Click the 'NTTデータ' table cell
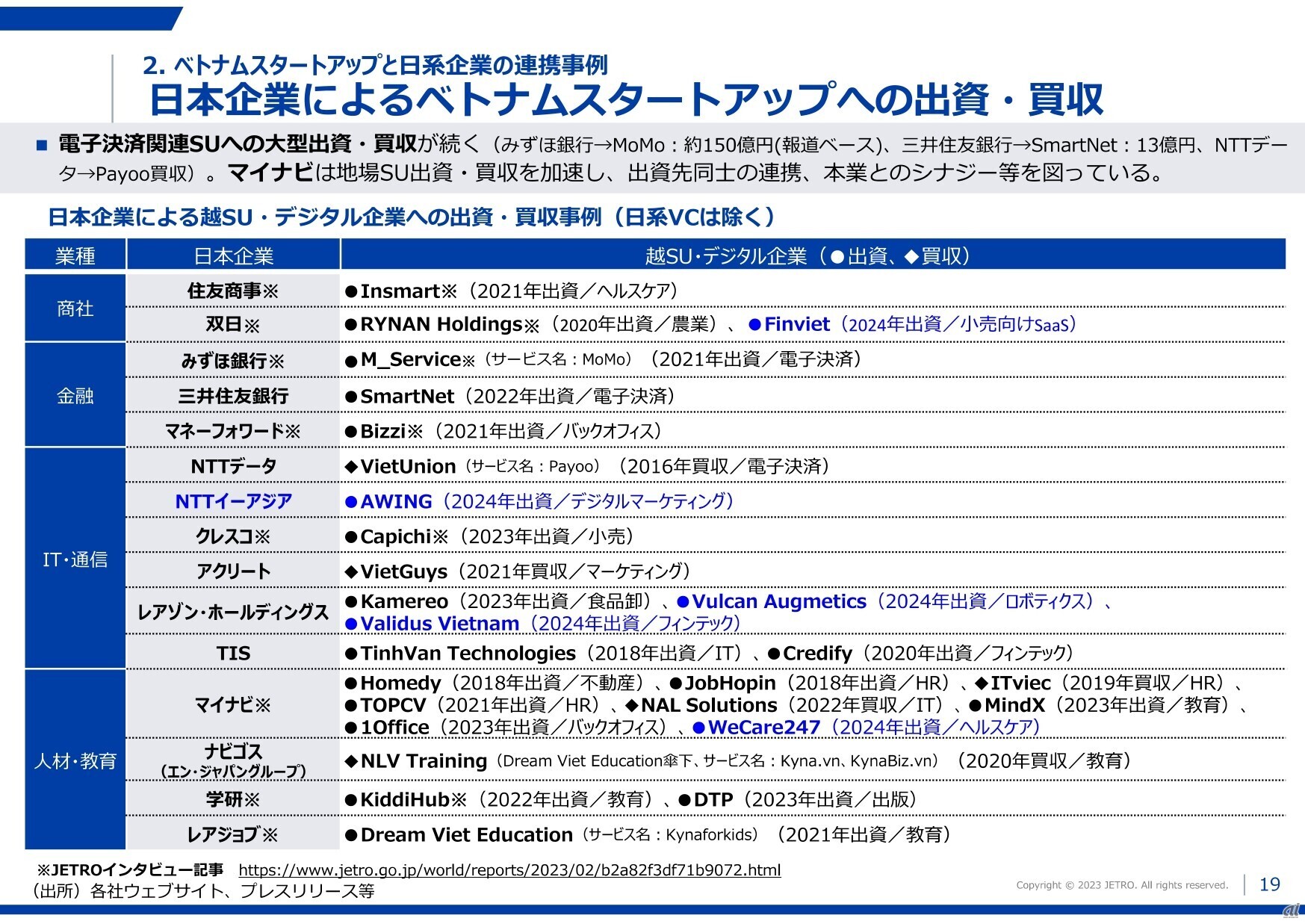Screen dimensions: 1305x924 click(233, 466)
